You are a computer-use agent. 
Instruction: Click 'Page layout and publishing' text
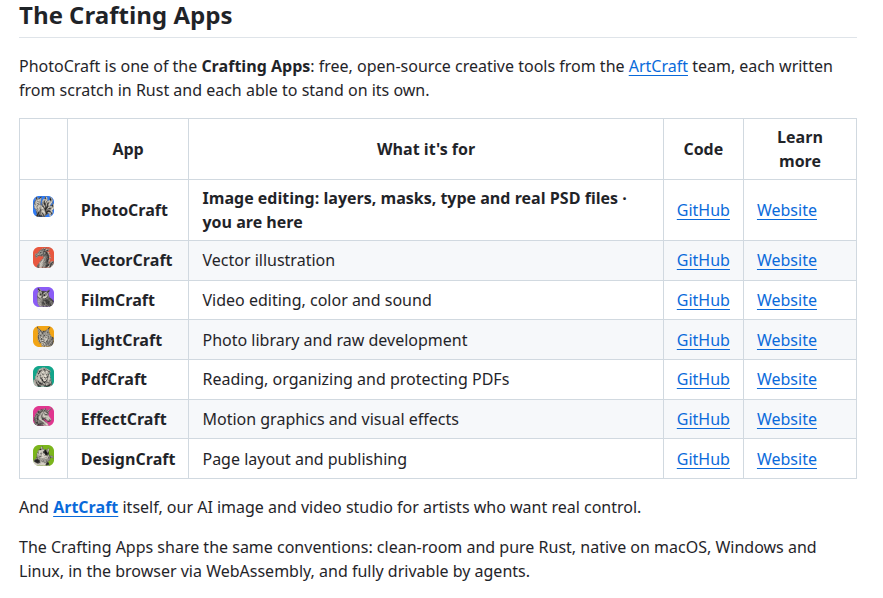[305, 459]
